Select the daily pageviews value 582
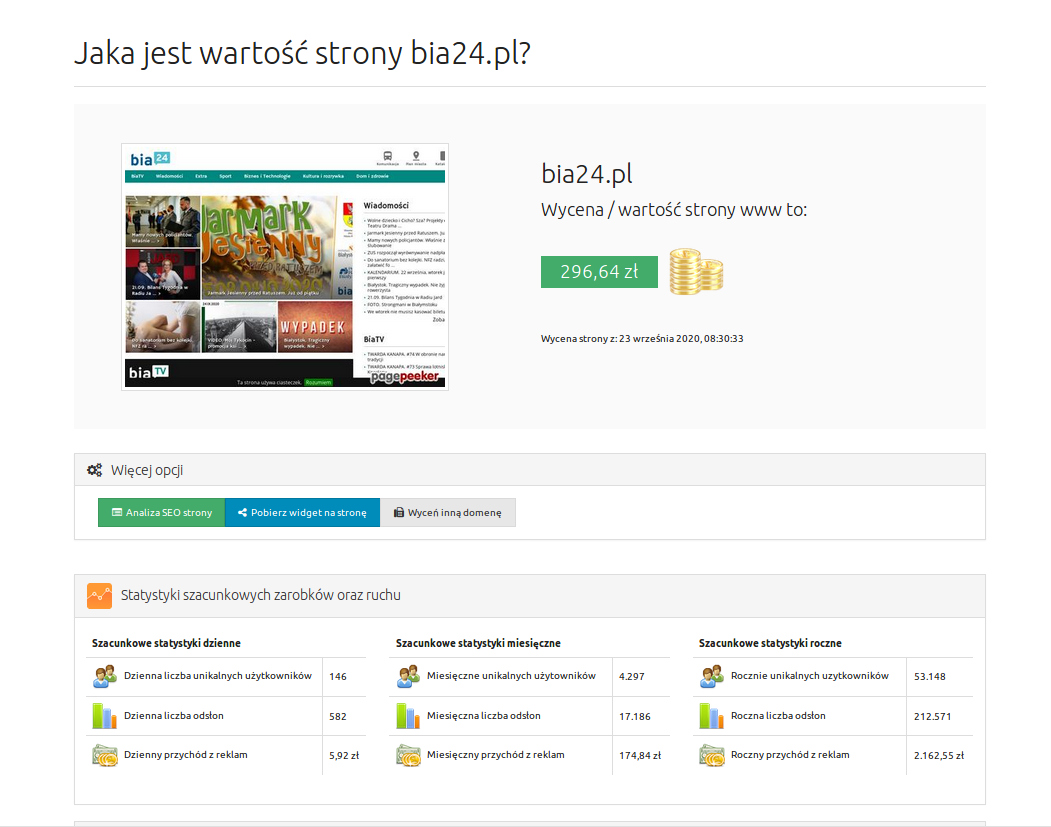Viewport: 1051px width, 827px height. click(x=338, y=716)
